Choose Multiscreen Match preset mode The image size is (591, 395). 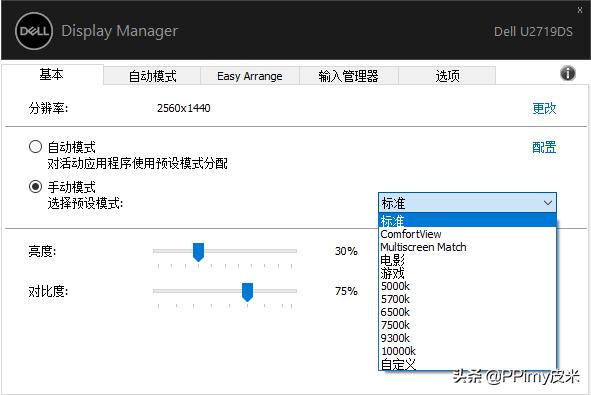(x=467, y=247)
